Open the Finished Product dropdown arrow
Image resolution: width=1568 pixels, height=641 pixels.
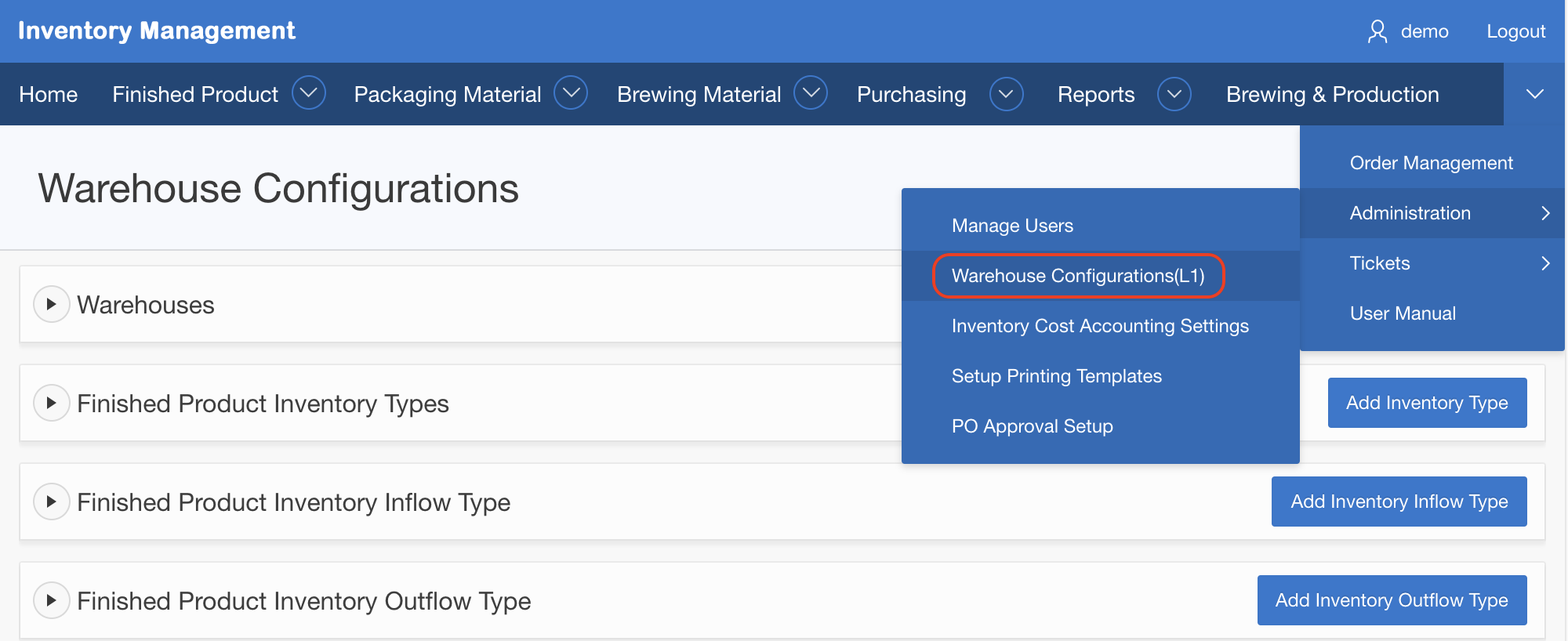(x=309, y=93)
